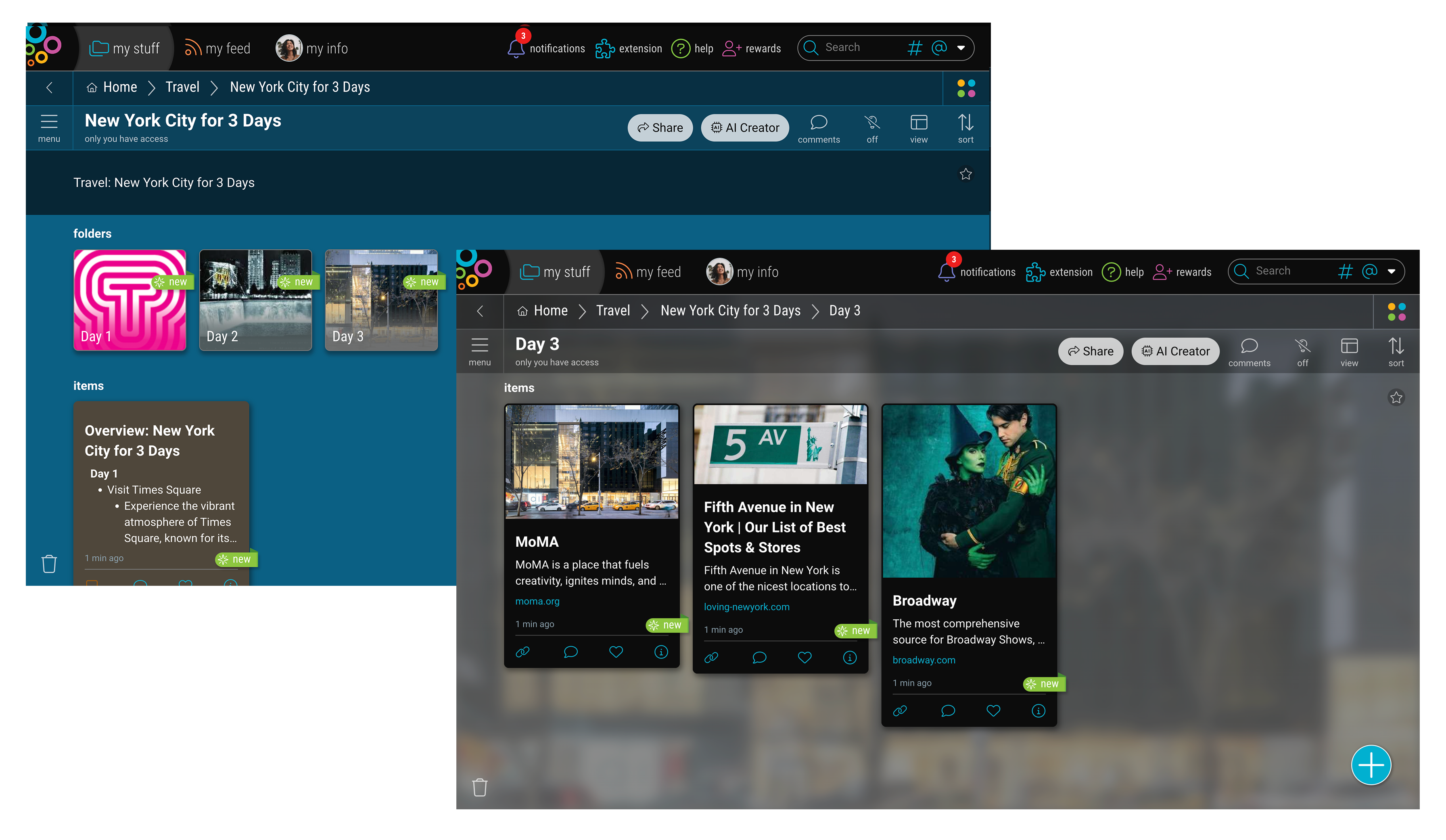Open broadway.com link

pos(923,660)
